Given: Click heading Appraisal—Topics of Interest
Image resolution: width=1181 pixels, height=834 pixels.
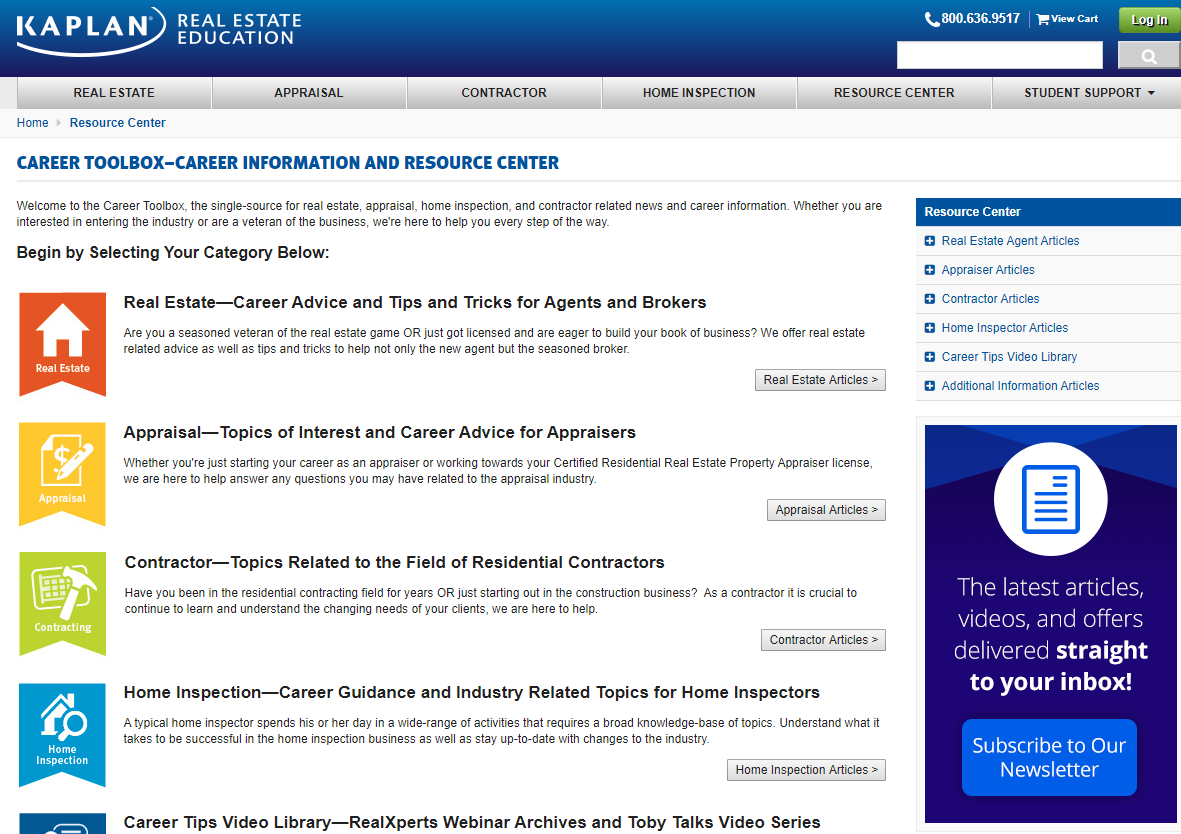Looking at the screenshot, I should coord(380,432).
